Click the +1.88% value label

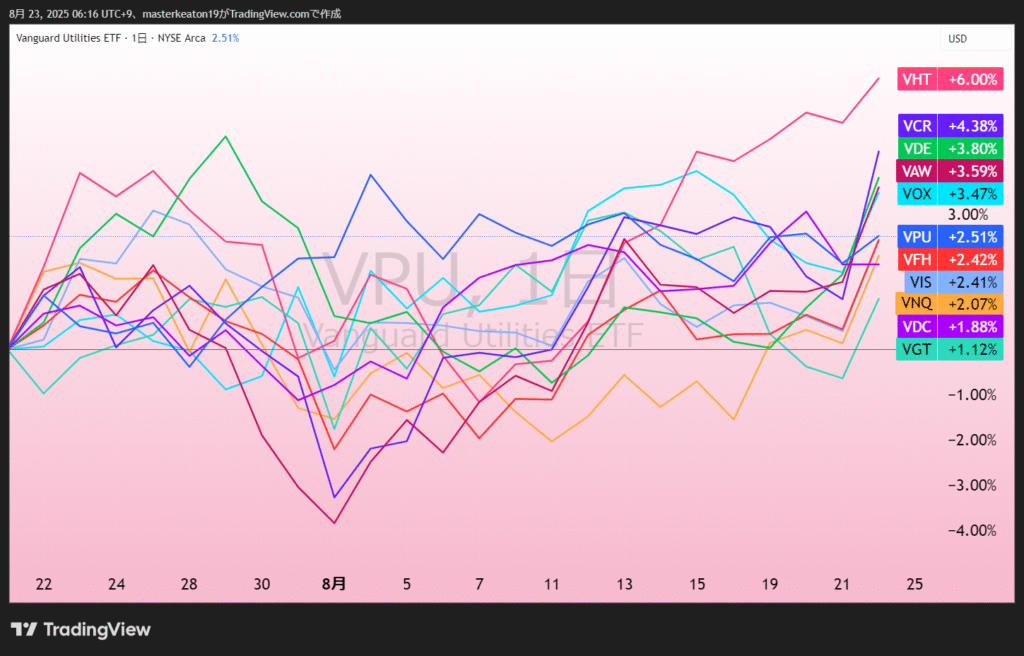pos(971,326)
